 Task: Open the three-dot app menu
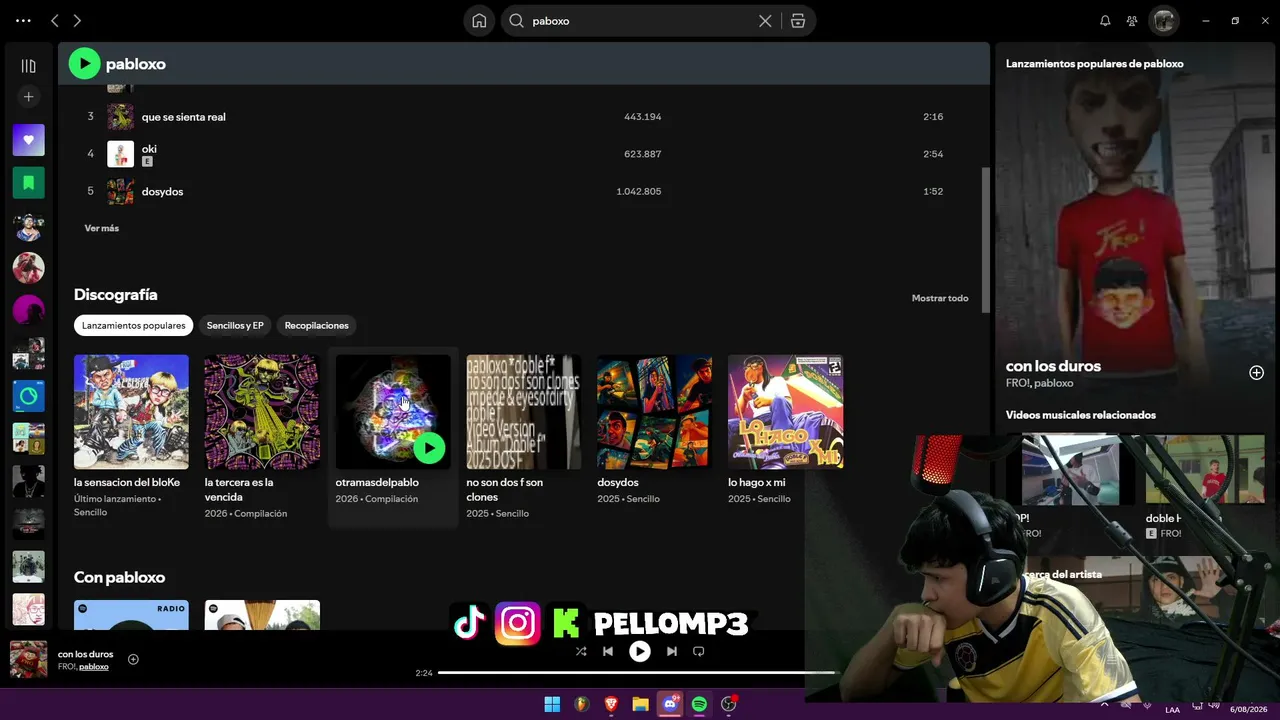[x=24, y=20]
